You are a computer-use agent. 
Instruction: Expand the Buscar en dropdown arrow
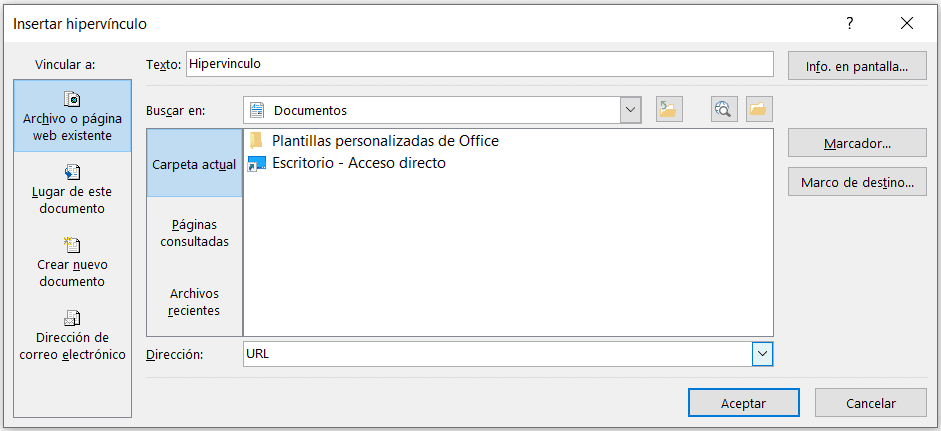630,110
